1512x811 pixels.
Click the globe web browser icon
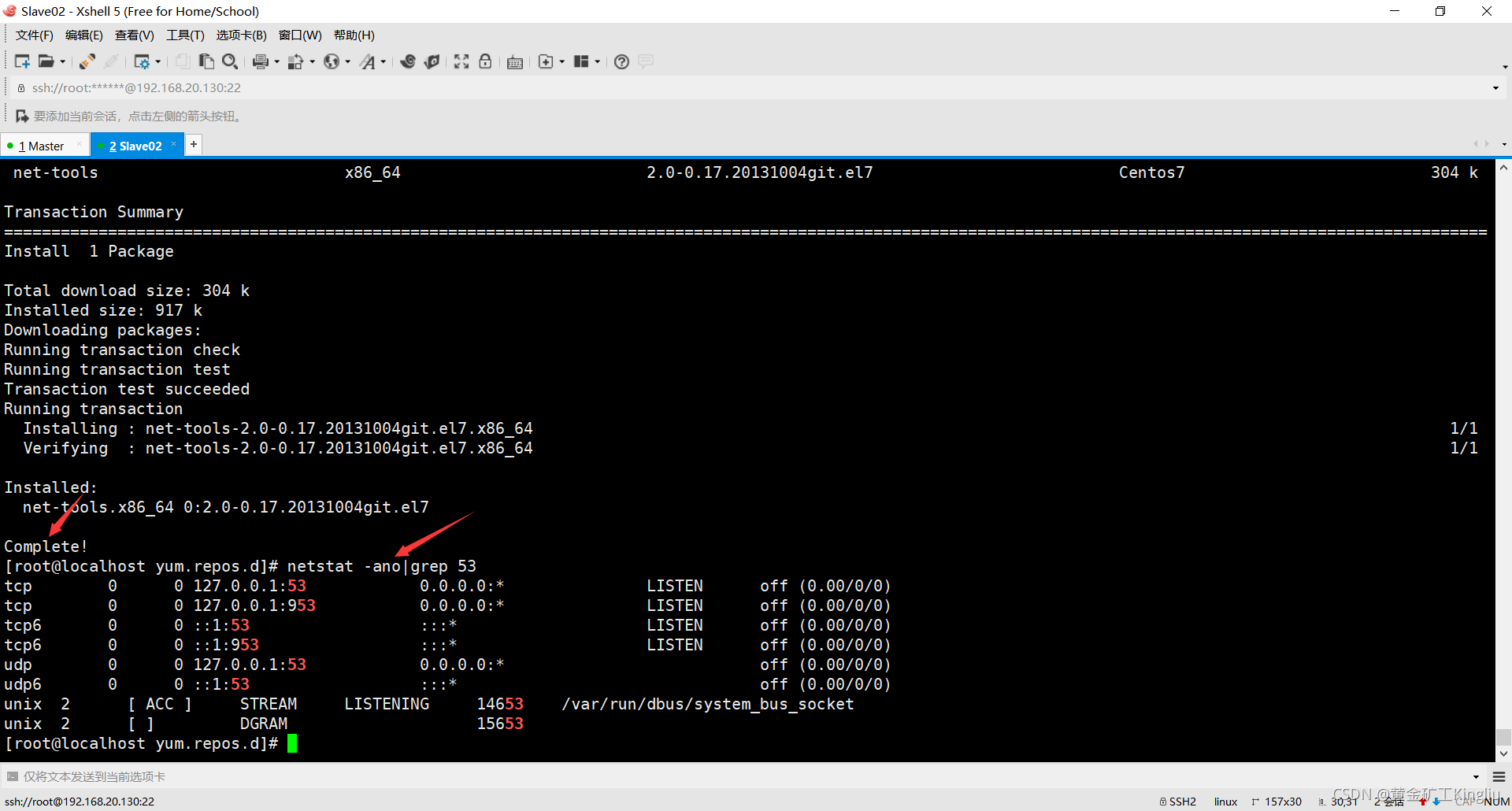click(332, 61)
